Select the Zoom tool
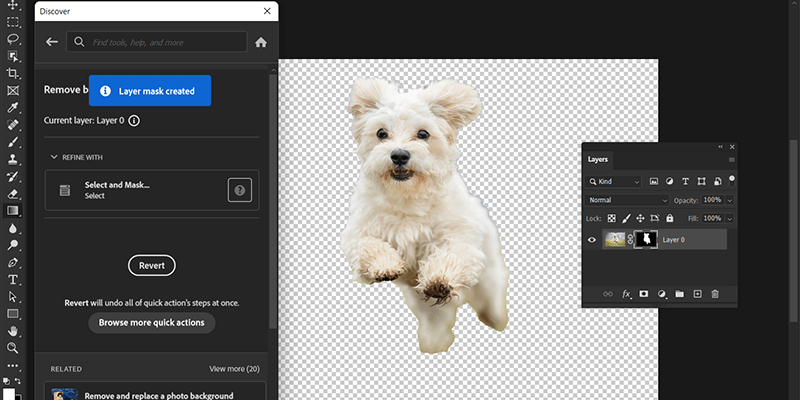The width and height of the screenshot is (800, 400). (x=13, y=348)
